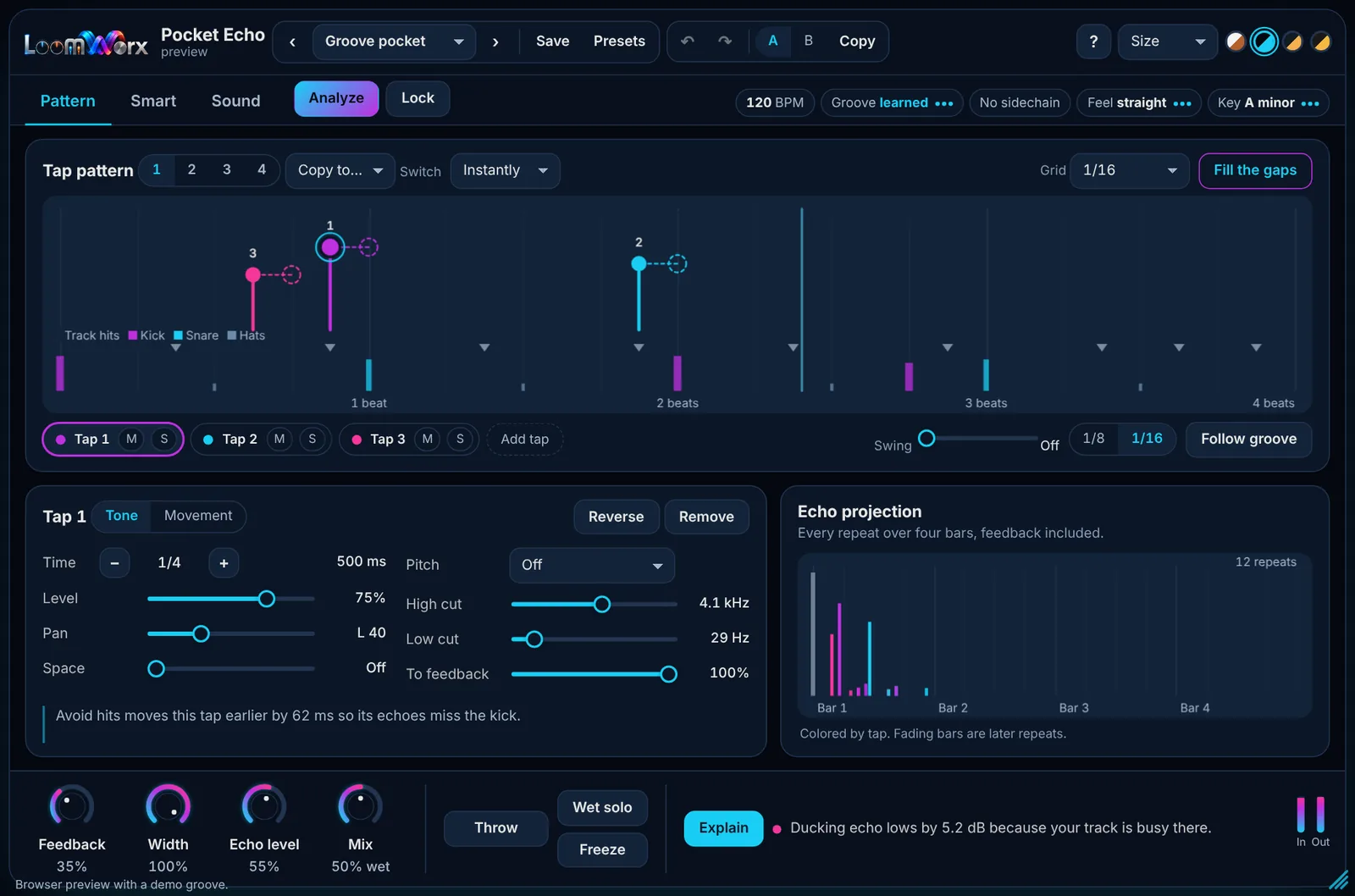Mute Tap 2 with M button
1355x896 pixels.
pos(279,439)
